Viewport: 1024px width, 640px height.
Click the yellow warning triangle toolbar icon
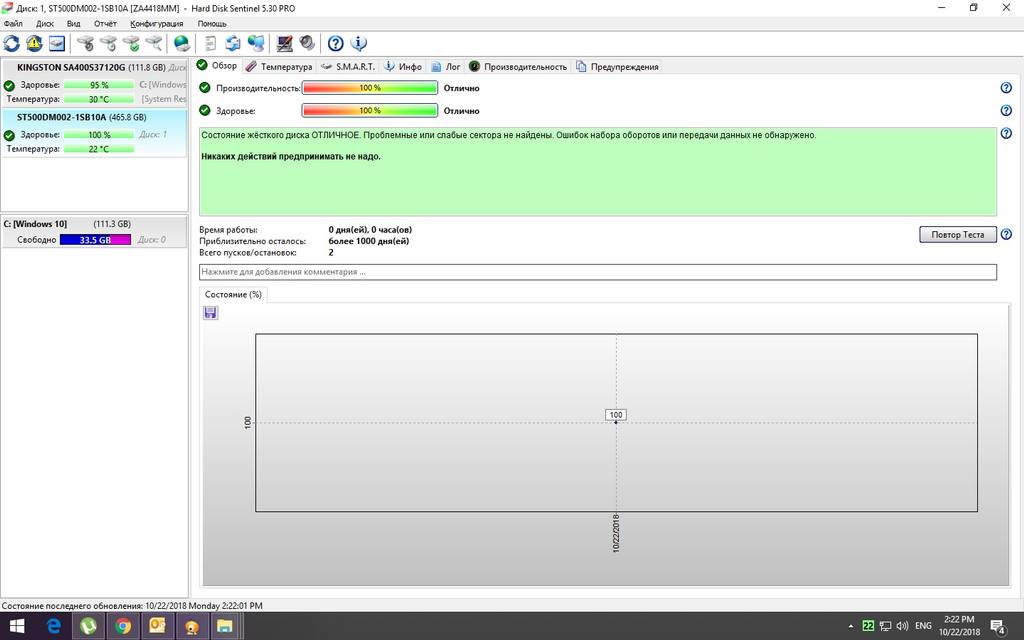coord(34,44)
